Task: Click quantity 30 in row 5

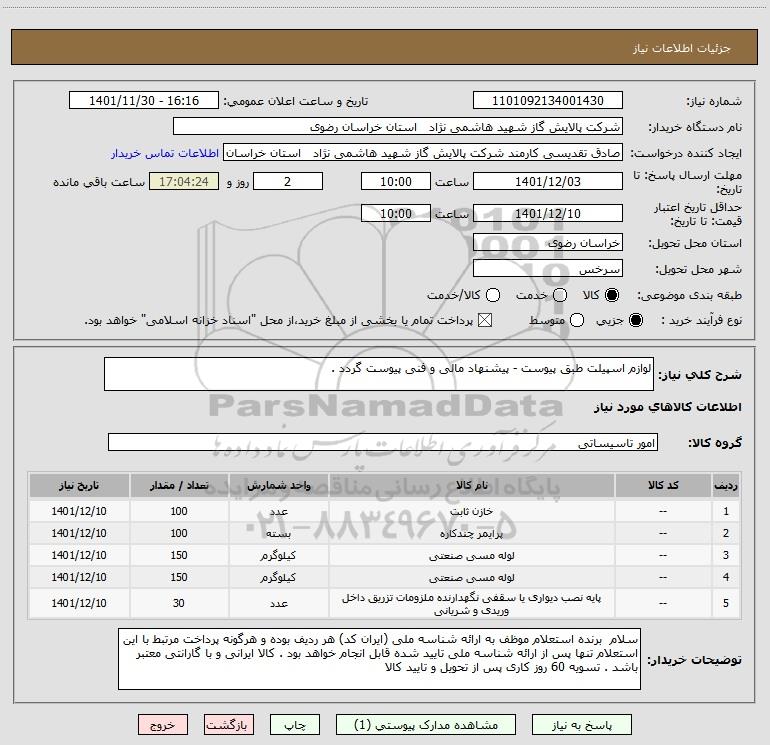Action: (x=179, y=603)
